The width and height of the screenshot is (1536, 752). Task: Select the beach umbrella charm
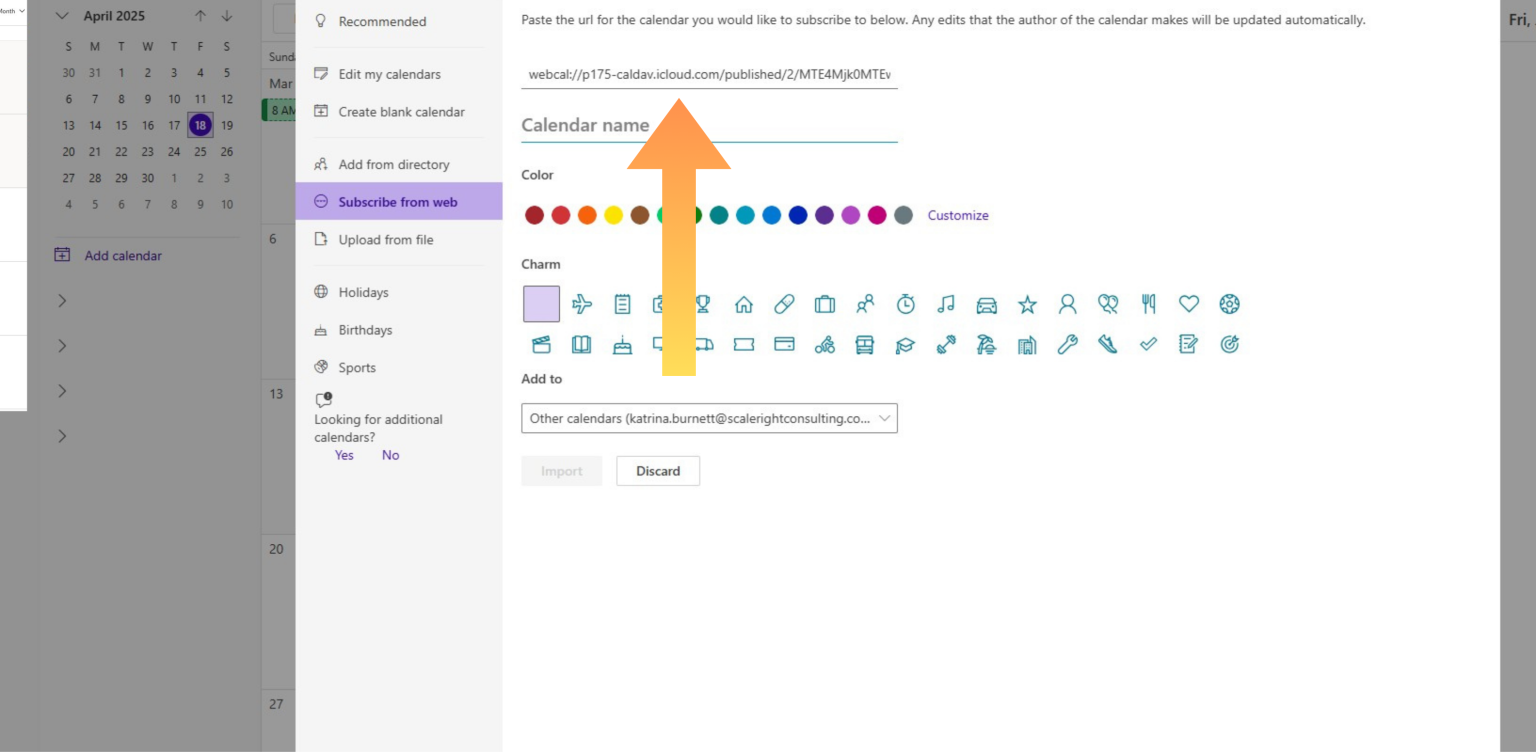(x=987, y=345)
